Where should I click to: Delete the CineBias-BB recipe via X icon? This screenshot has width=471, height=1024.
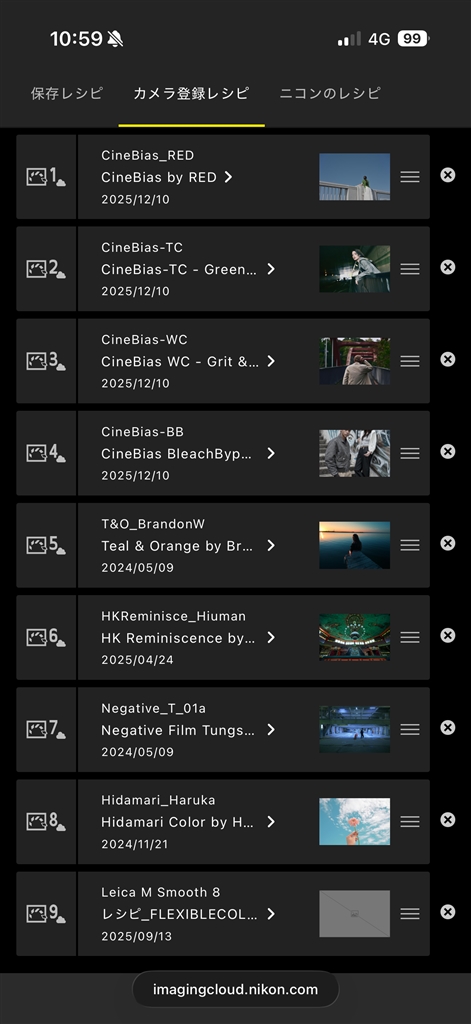pyautogui.click(x=447, y=451)
